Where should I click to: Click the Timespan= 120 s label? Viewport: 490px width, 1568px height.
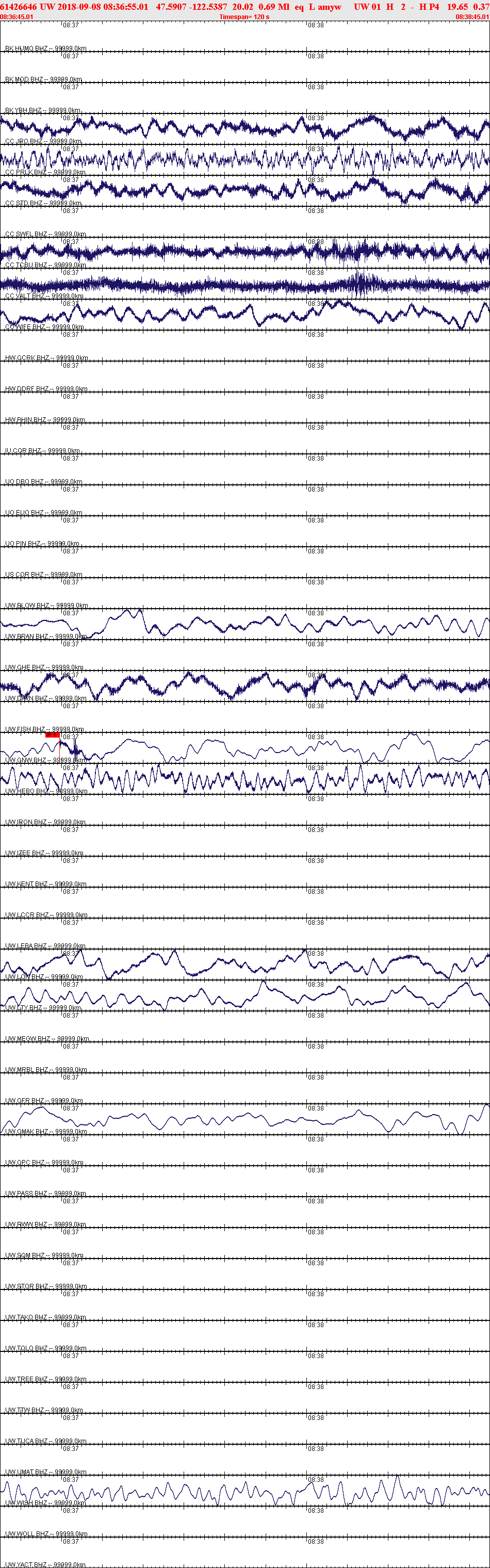244,17
